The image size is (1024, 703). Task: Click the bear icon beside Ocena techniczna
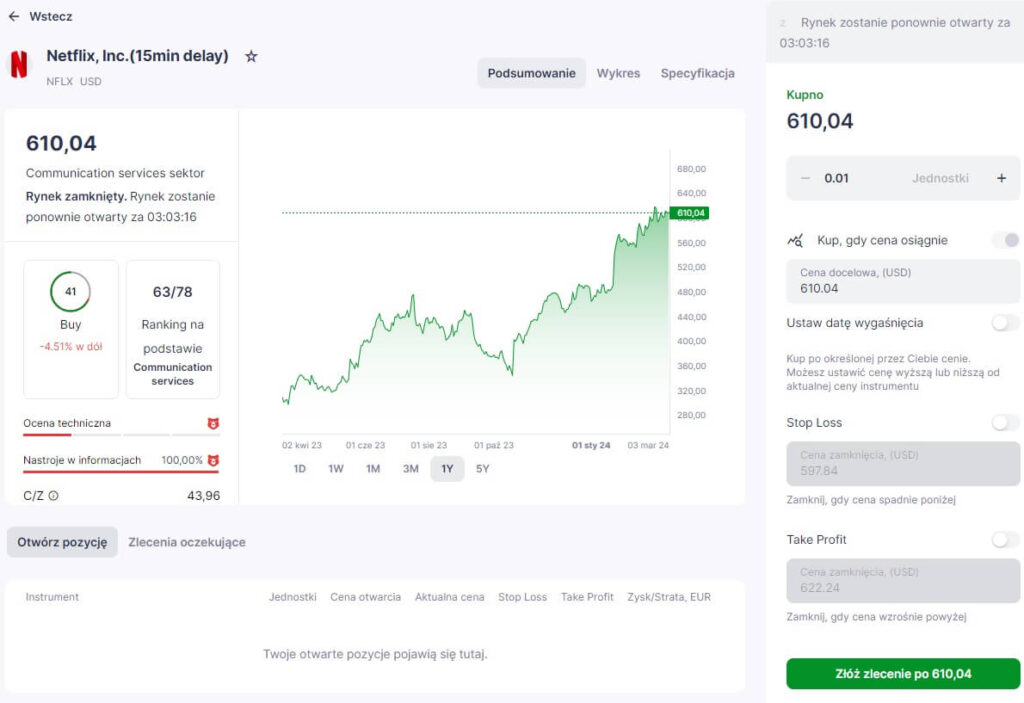coord(213,424)
